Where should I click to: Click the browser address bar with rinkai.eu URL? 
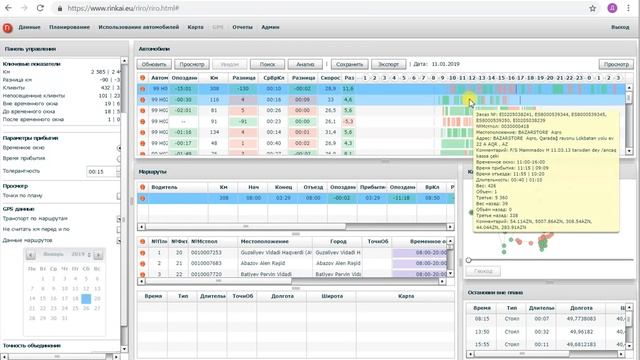coord(318,8)
